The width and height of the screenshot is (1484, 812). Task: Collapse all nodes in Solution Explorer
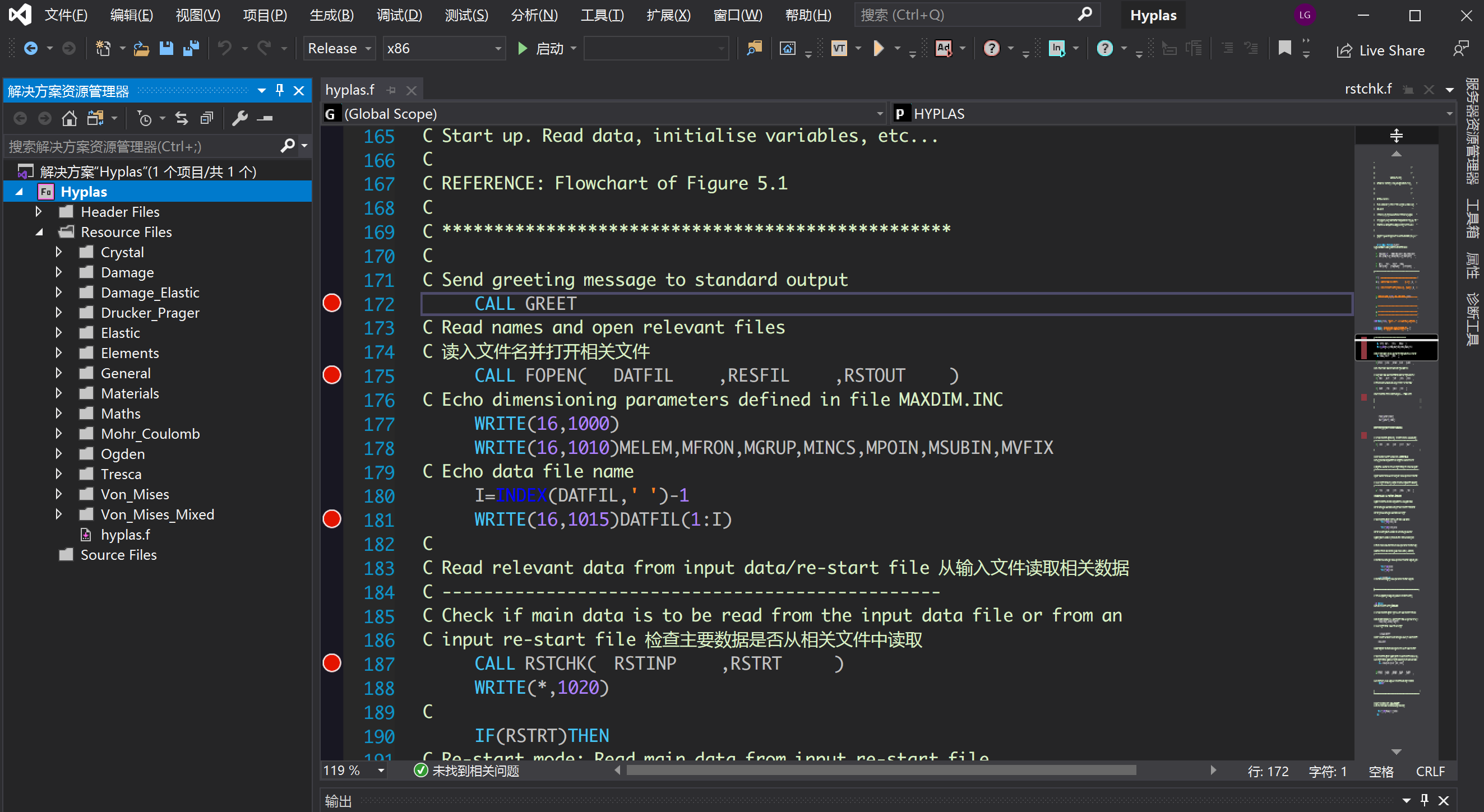point(206,118)
